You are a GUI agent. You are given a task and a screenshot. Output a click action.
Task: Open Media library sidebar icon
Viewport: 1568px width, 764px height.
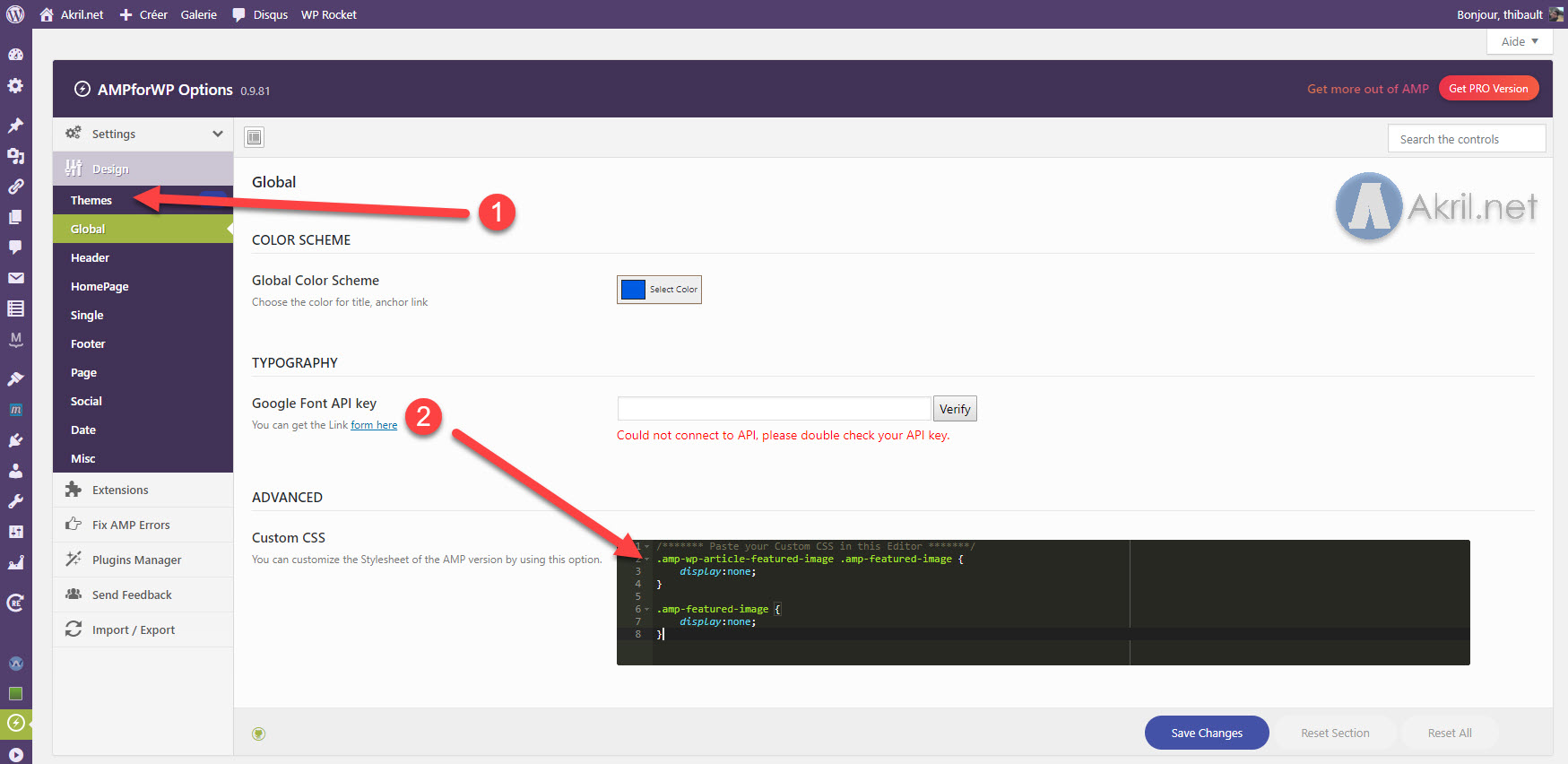click(x=15, y=156)
